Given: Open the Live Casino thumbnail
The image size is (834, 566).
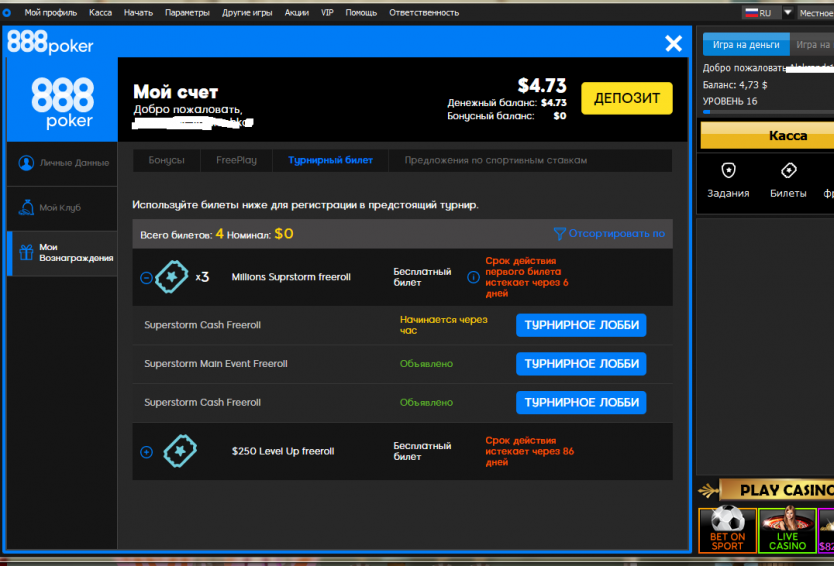Looking at the screenshot, I should click(787, 530).
